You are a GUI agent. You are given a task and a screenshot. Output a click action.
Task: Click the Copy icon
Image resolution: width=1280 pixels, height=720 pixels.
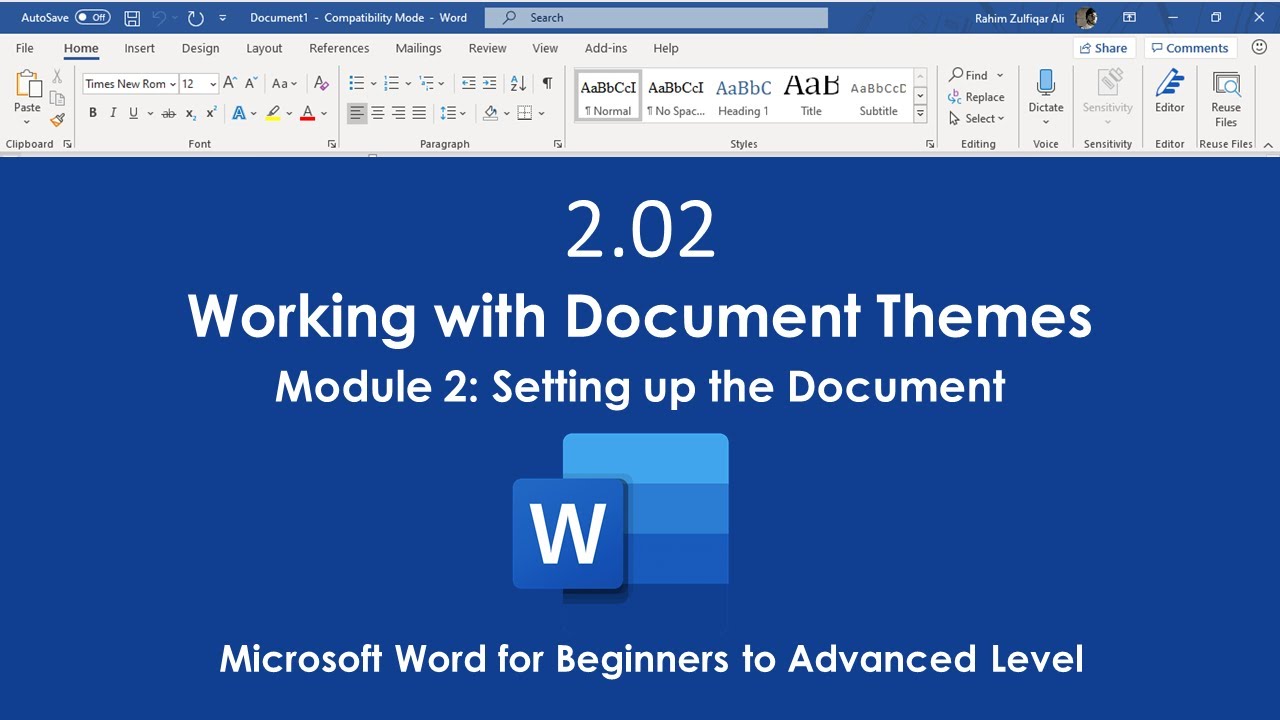click(x=57, y=98)
